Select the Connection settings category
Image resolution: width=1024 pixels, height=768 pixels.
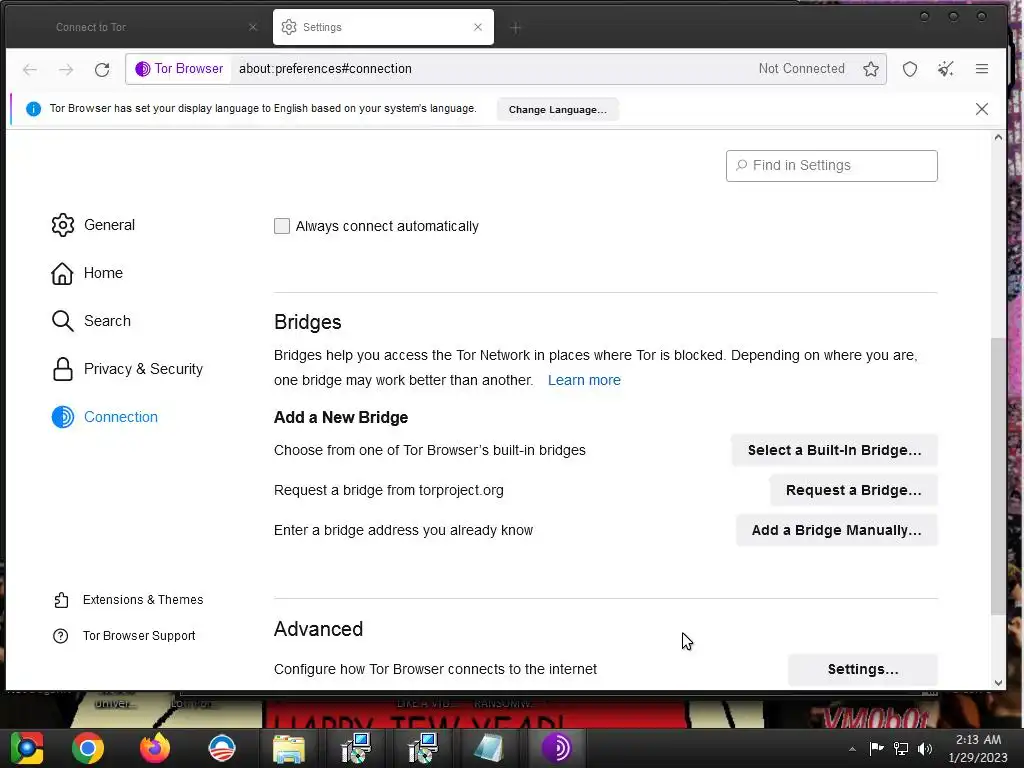tap(104, 417)
